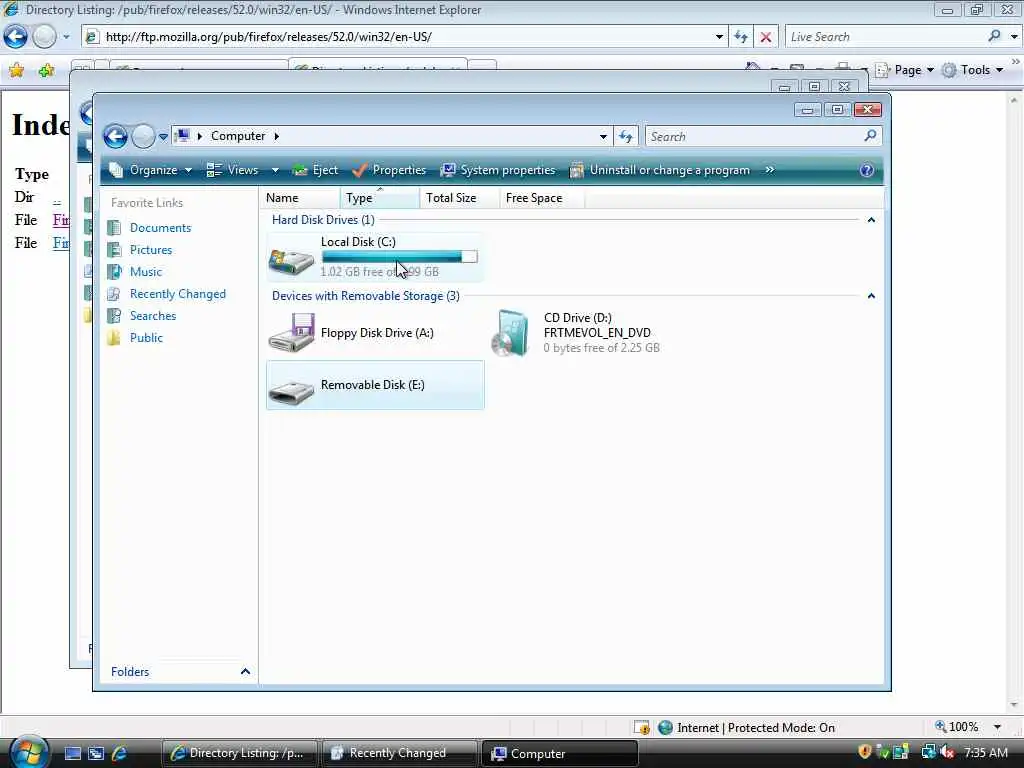1024x768 pixels.
Task: Select the Local Disk (C:) drive icon
Action: [291, 261]
